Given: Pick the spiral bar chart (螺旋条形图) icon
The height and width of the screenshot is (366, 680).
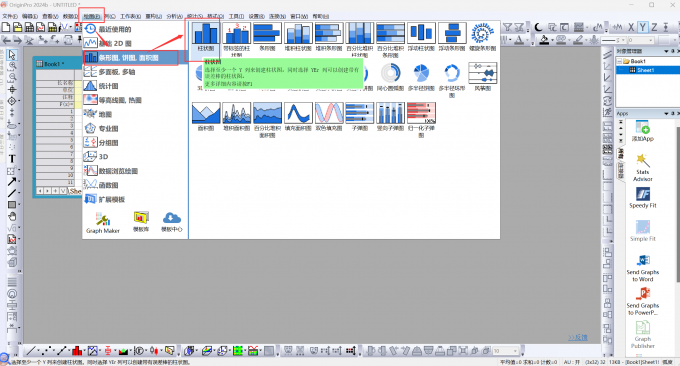Looking at the screenshot, I should pos(482,36).
